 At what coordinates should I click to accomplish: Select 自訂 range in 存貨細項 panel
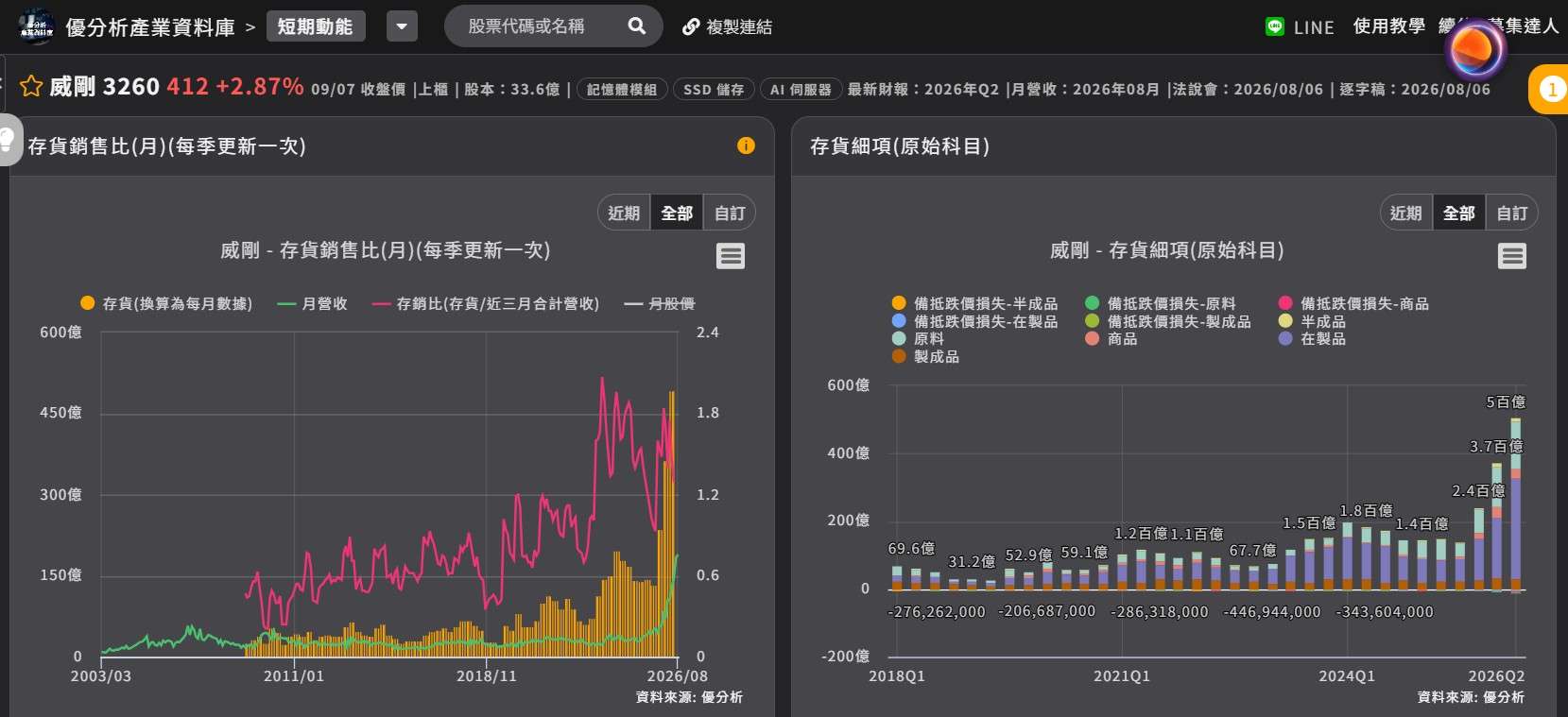click(1512, 213)
